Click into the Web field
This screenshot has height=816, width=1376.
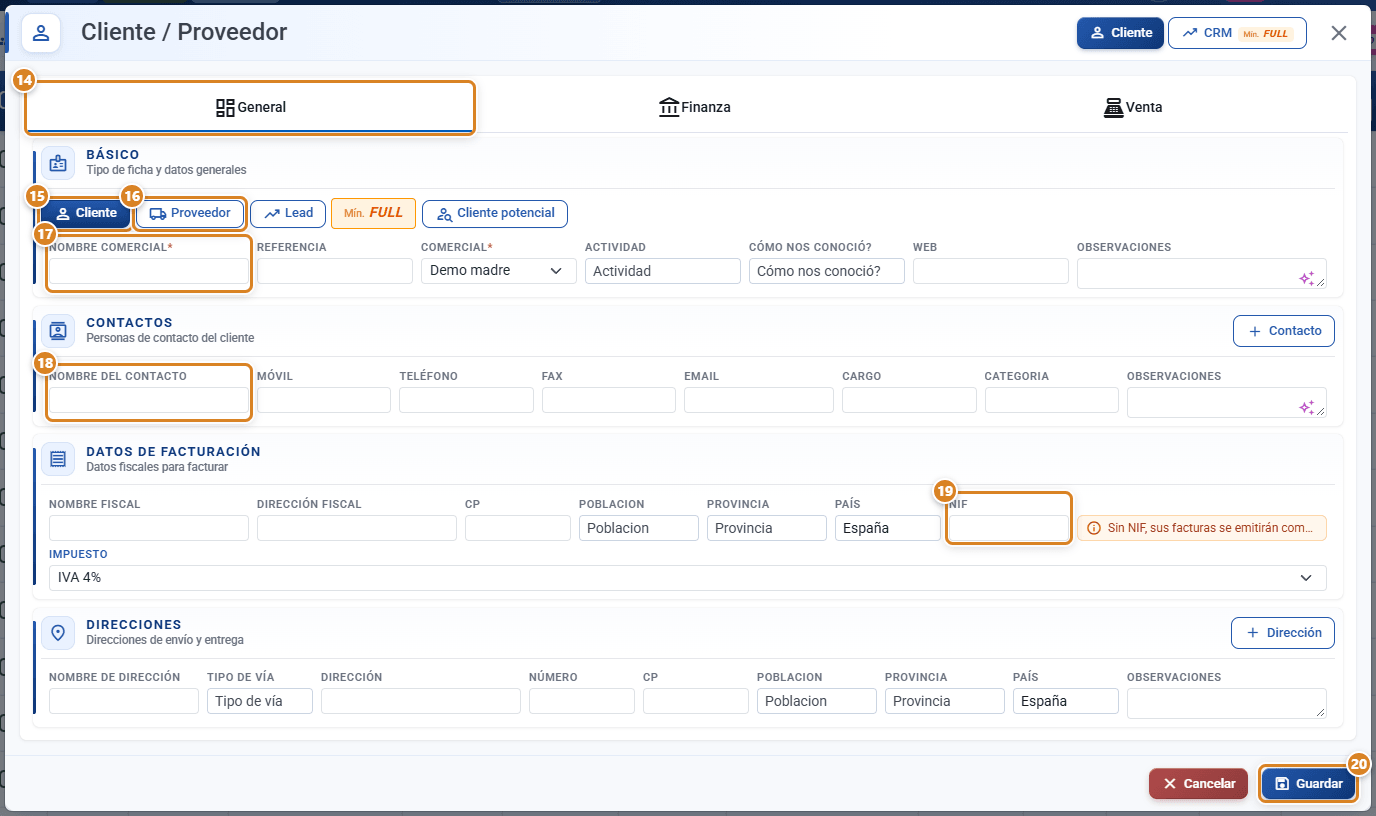(x=991, y=271)
